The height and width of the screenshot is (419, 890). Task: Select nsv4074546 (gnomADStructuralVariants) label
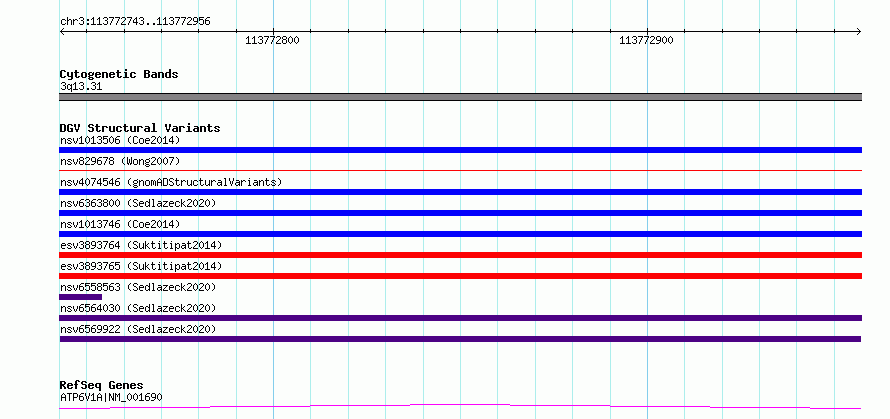point(171,182)
